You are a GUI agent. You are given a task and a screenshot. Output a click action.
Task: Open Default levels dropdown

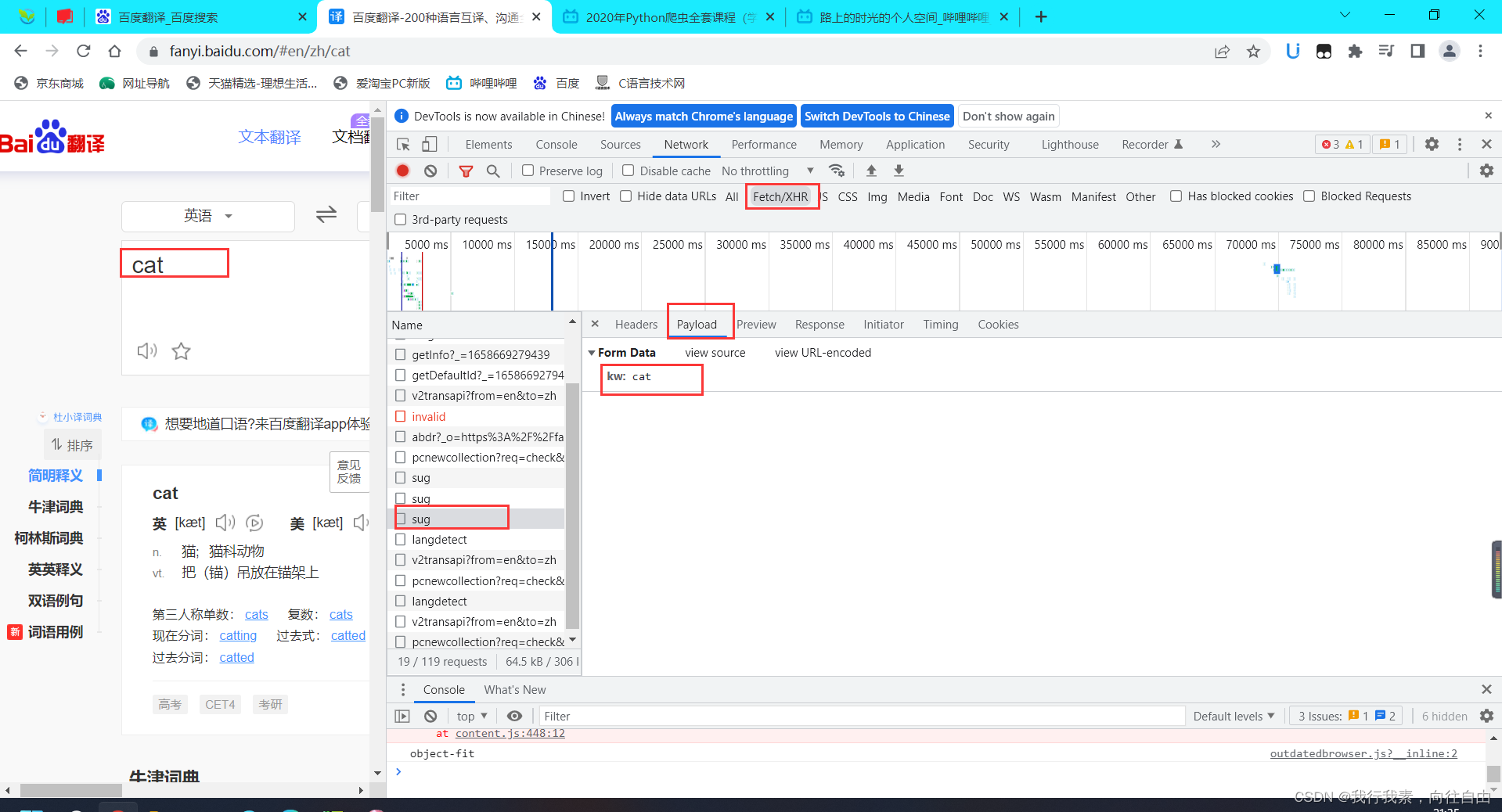click(1234, 716)
